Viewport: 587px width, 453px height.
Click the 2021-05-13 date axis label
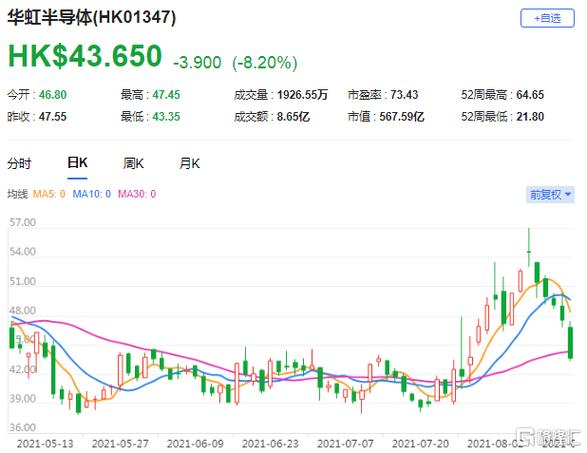pyautogui.click(x=45, y=444)
